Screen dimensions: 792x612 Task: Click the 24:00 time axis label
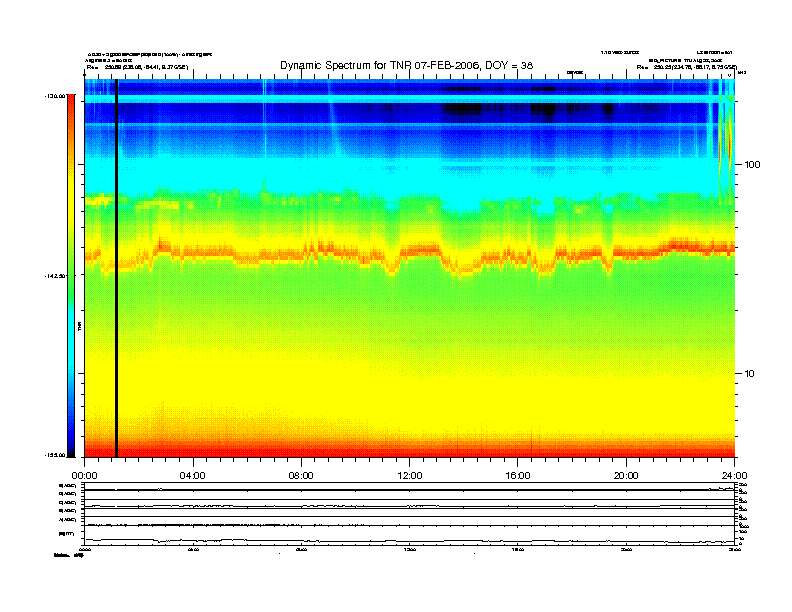click(734, 476)
